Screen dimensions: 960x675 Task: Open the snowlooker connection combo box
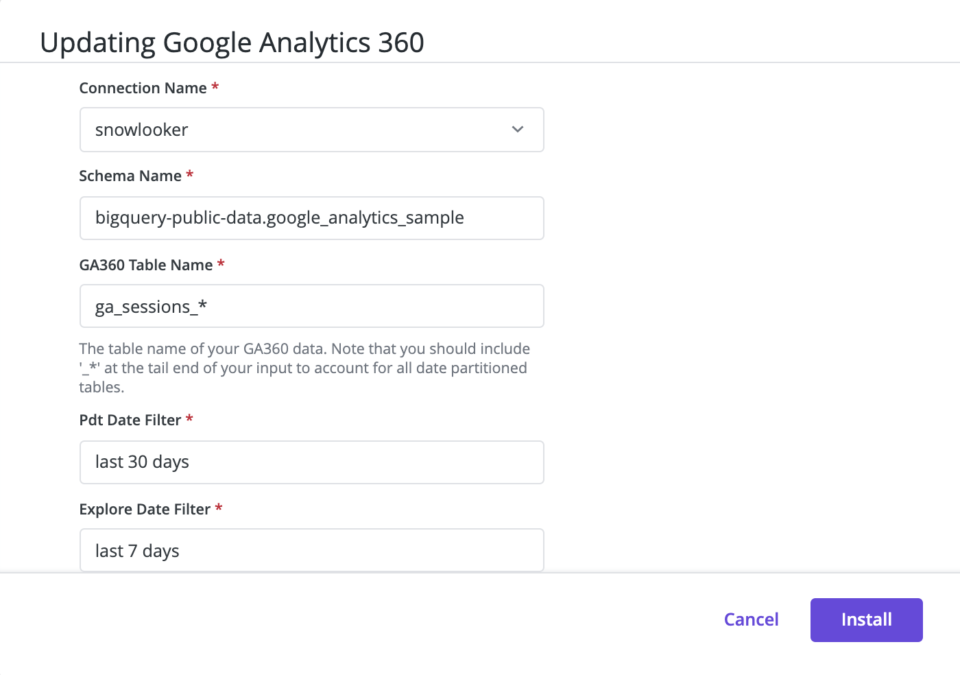click(x=312, y=130)
